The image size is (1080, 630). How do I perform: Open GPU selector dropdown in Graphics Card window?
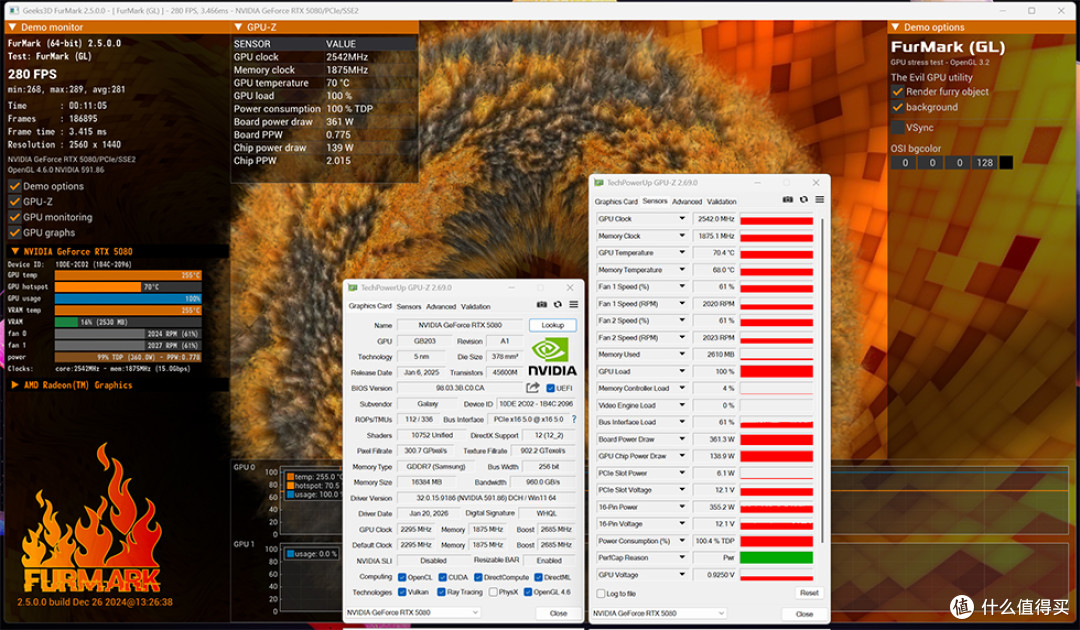(413, 612)
